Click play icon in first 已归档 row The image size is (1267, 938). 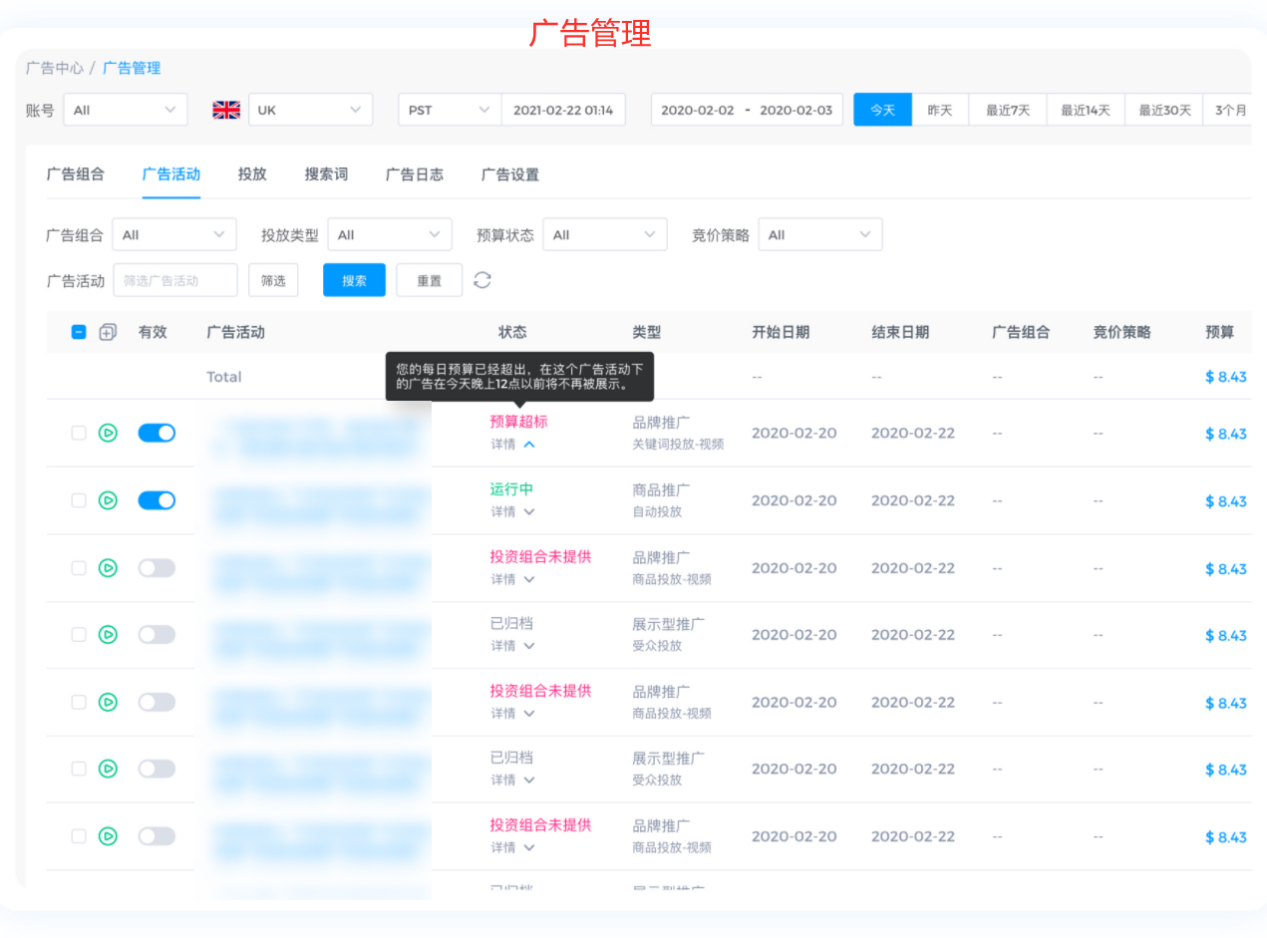click(108, 635)
